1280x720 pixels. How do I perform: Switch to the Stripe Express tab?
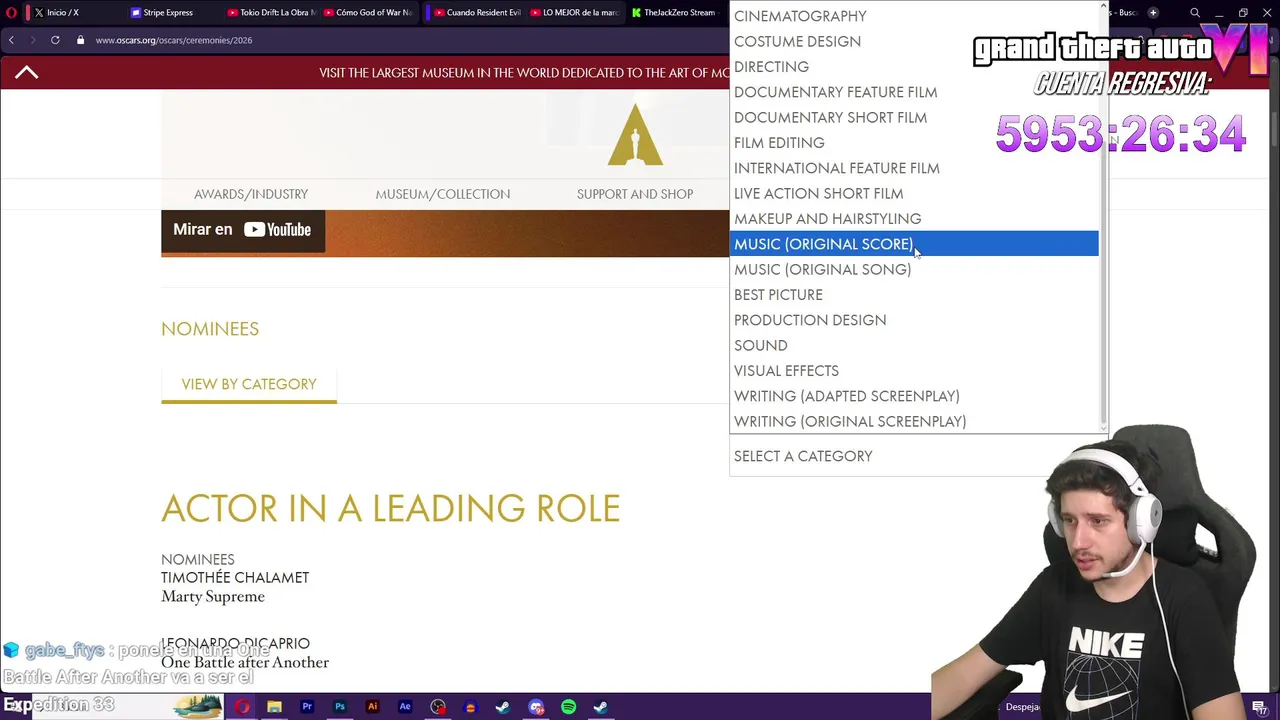point(168,12)
